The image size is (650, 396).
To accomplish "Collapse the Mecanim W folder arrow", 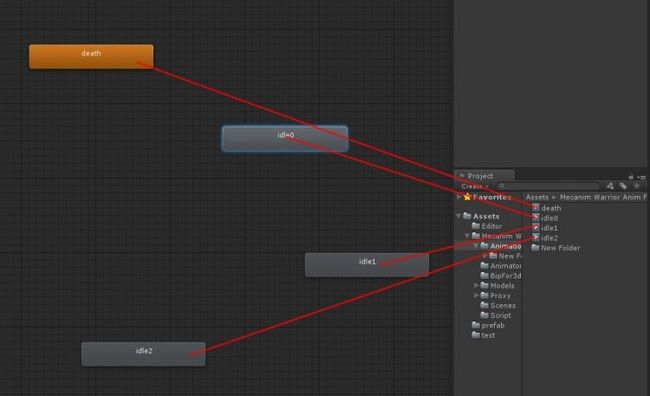I will (467, 236).
